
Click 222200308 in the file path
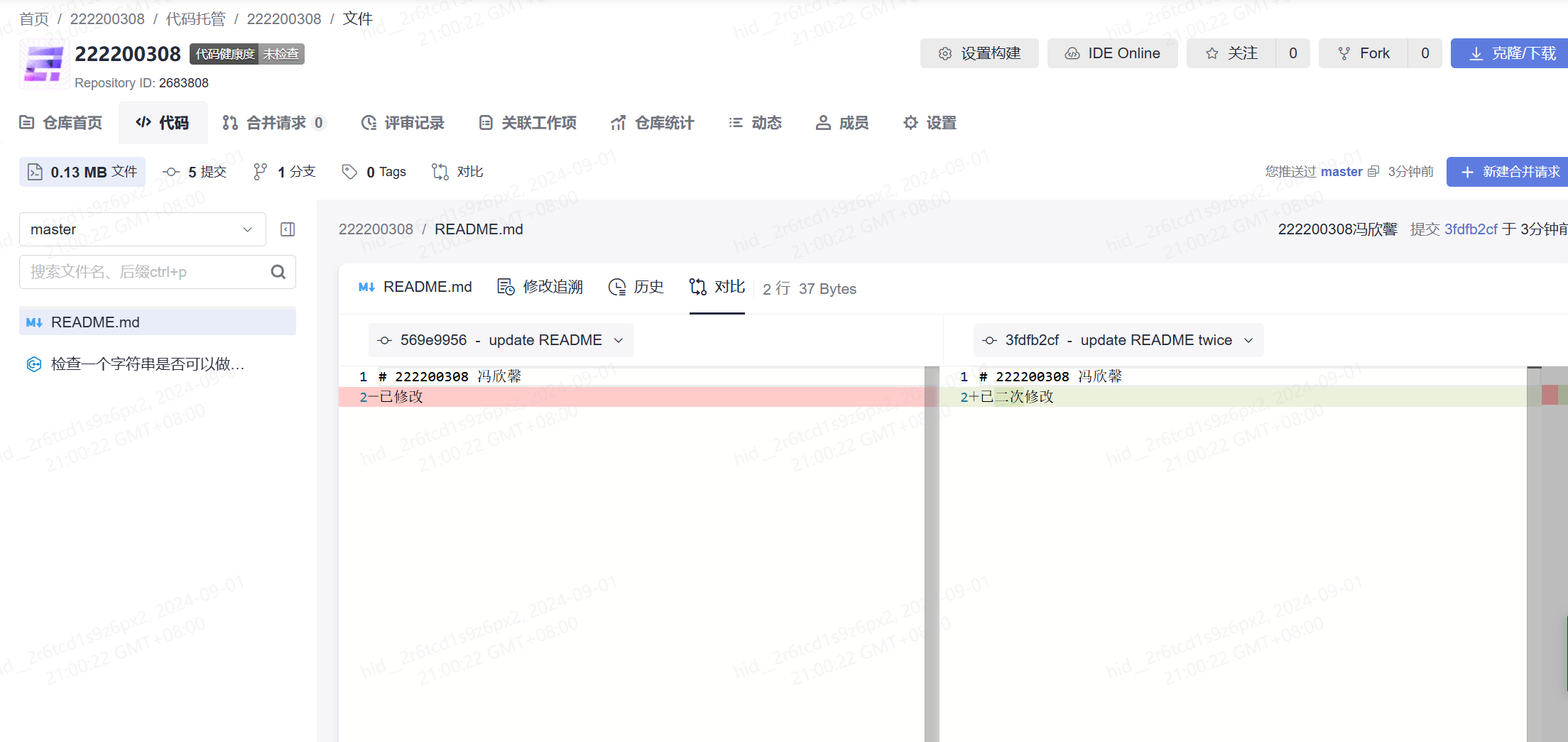click(x=376, y=229)
